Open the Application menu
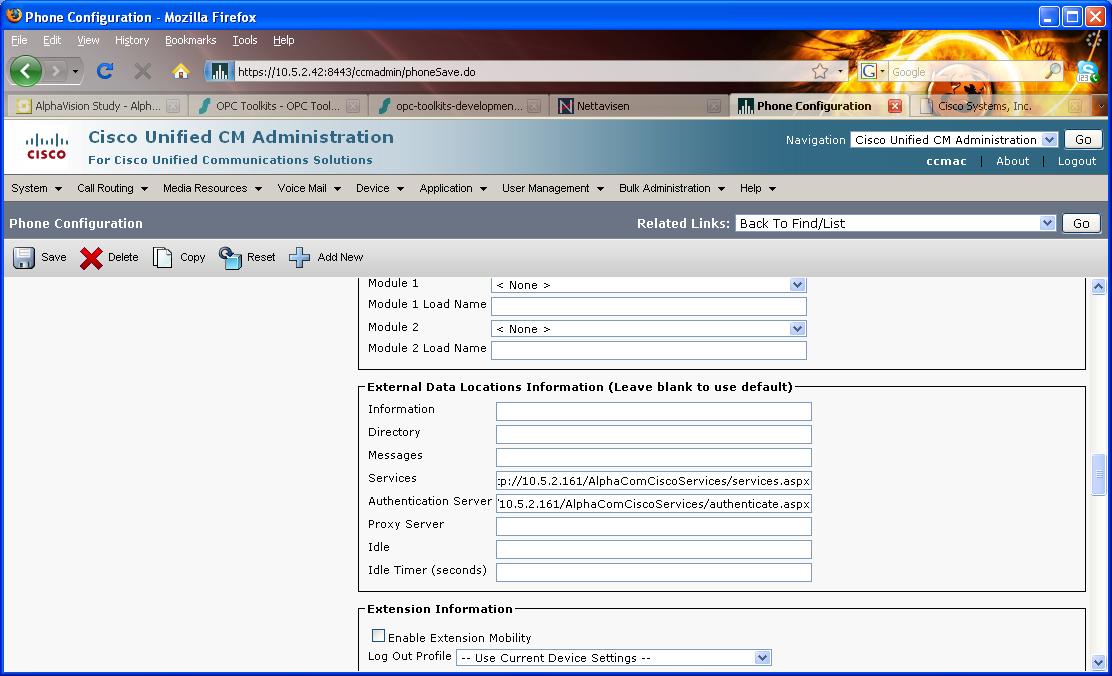The image size is (1112, 676). click(452, 188)
